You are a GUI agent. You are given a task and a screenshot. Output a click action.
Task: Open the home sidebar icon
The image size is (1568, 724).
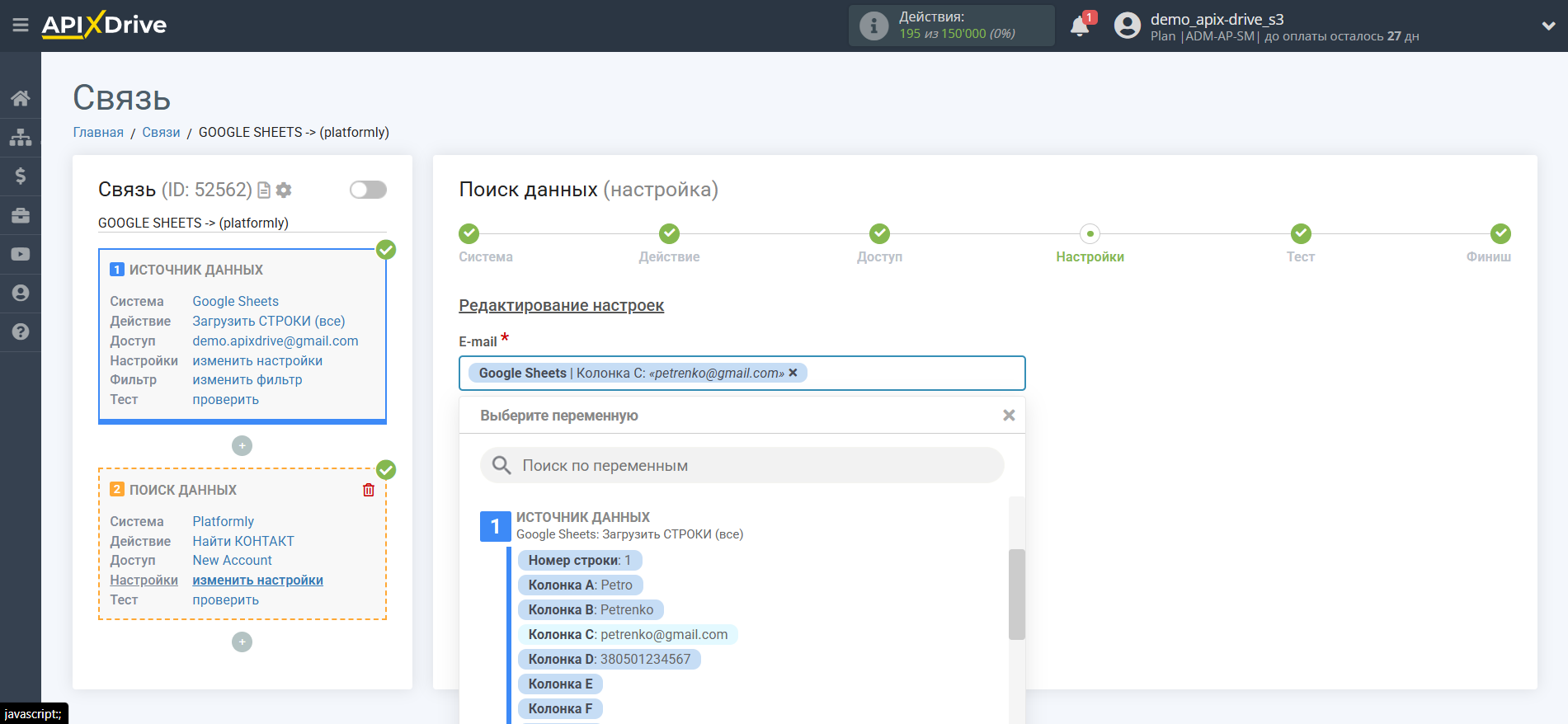click(x=21, y=99)
